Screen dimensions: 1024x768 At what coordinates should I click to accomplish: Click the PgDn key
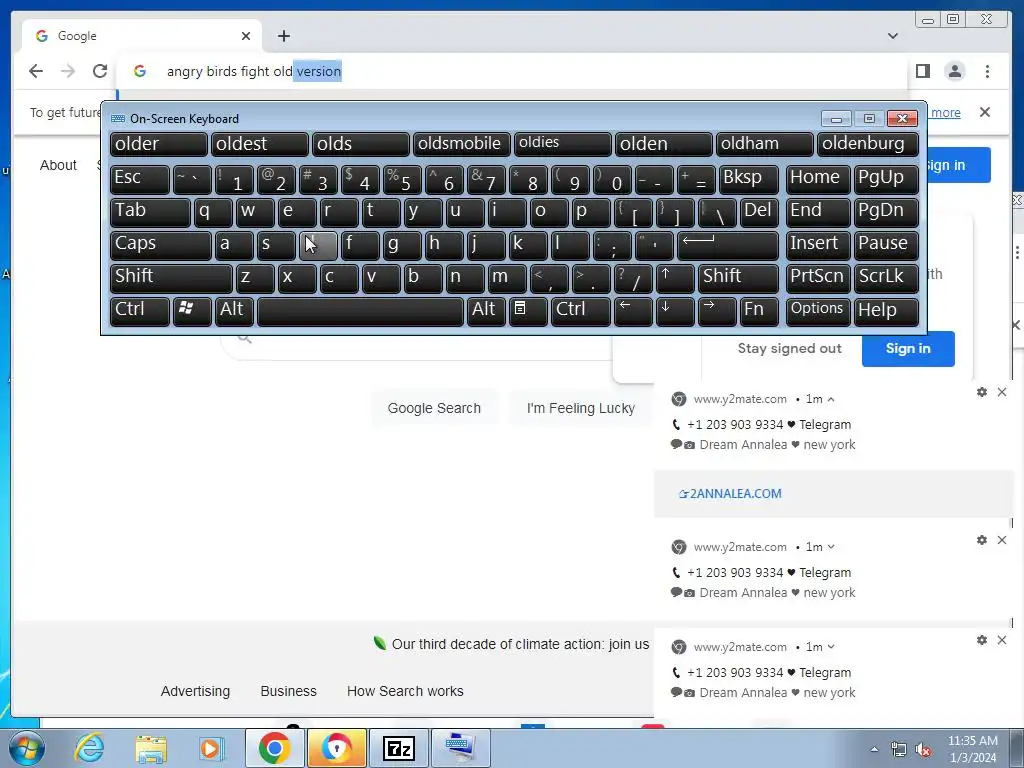[886, 212]
